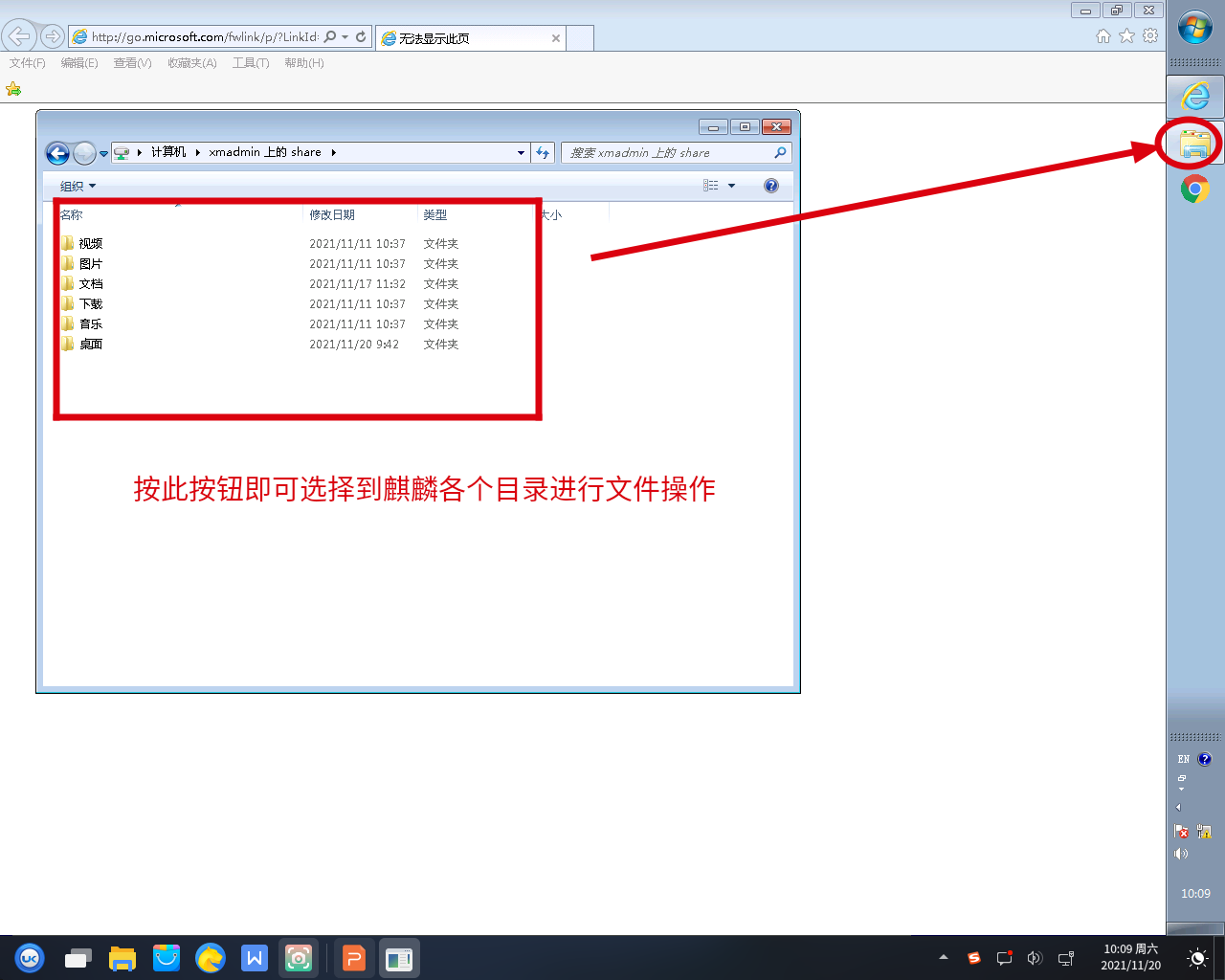Image resolution: width=1225 pixels, height=980 pixels.
Task: Sort by the 类型 column header
Action: pyautogui.click(x=476, y=215)
